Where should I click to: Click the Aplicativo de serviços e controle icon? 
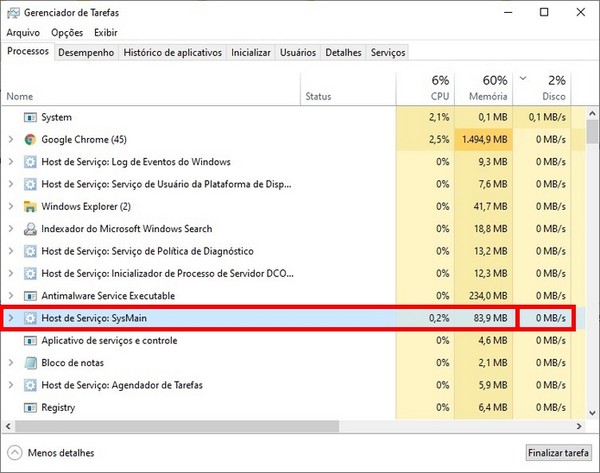[30, 341]
